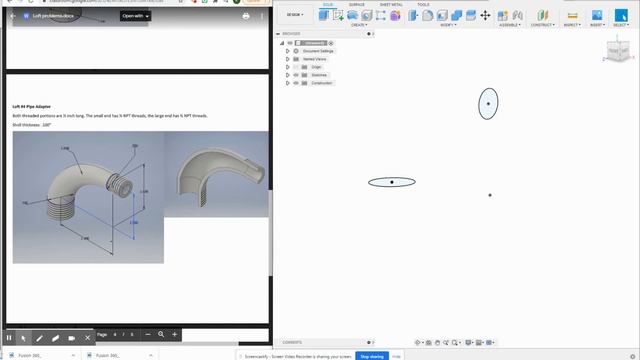
Task: Open the document viewer more options menu
Action: (262, 16)
